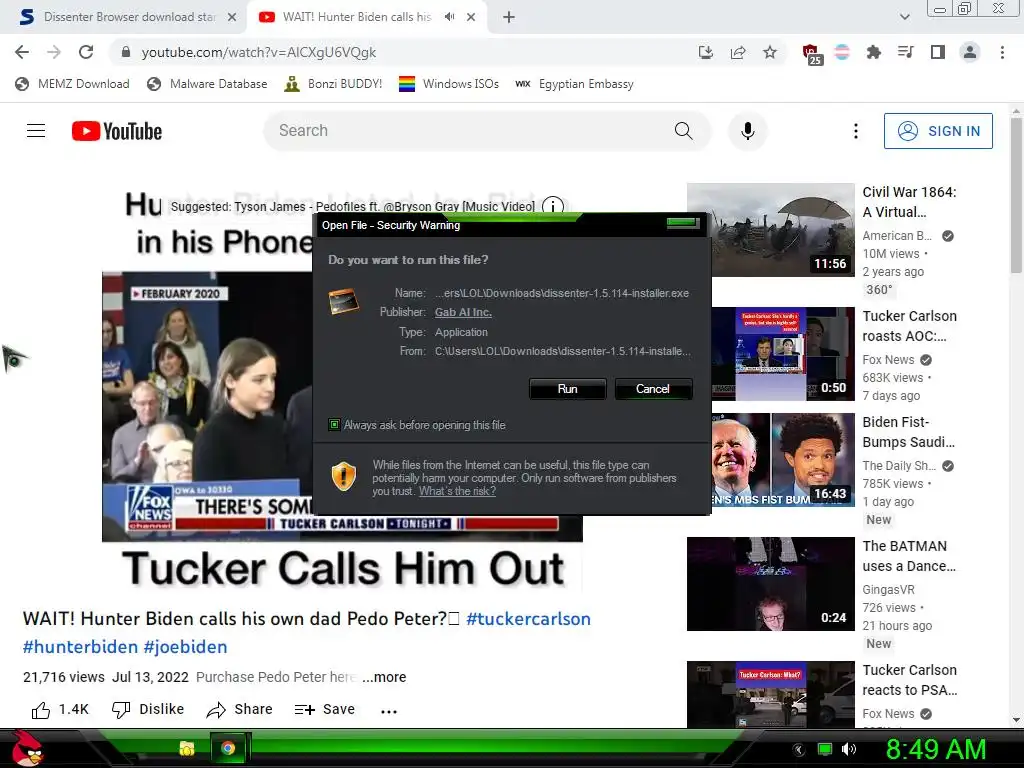The image size is (1024, 768).
Task: Open a new tab with plus button
Action: (509, 17)
